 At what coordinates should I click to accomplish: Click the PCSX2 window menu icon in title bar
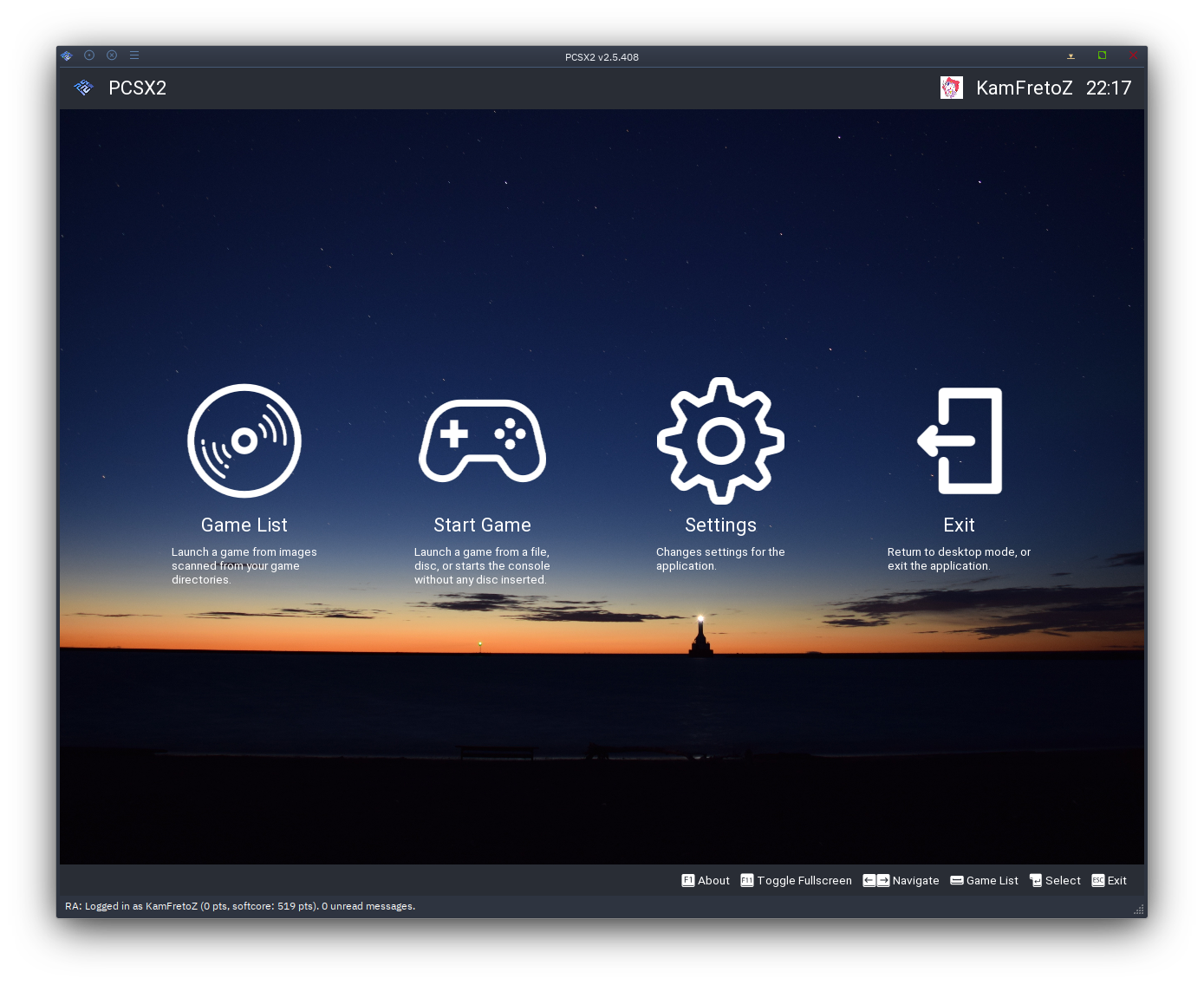(67, 55)
